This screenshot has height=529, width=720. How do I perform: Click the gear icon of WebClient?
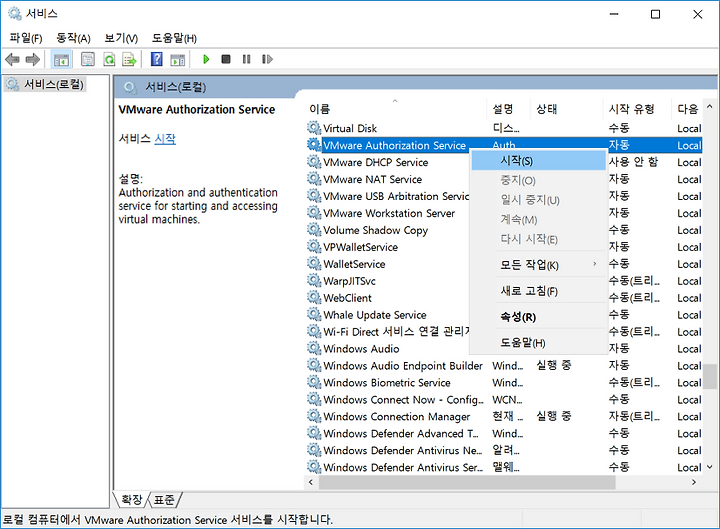pyautogui.click(x=314, y=298)
